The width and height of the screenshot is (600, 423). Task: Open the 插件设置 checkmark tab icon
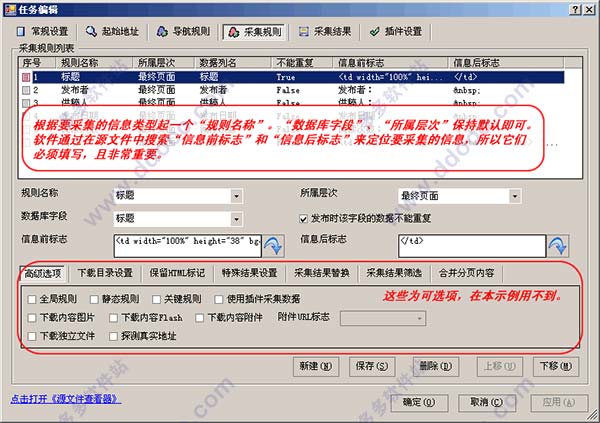(x=375, y=31)
